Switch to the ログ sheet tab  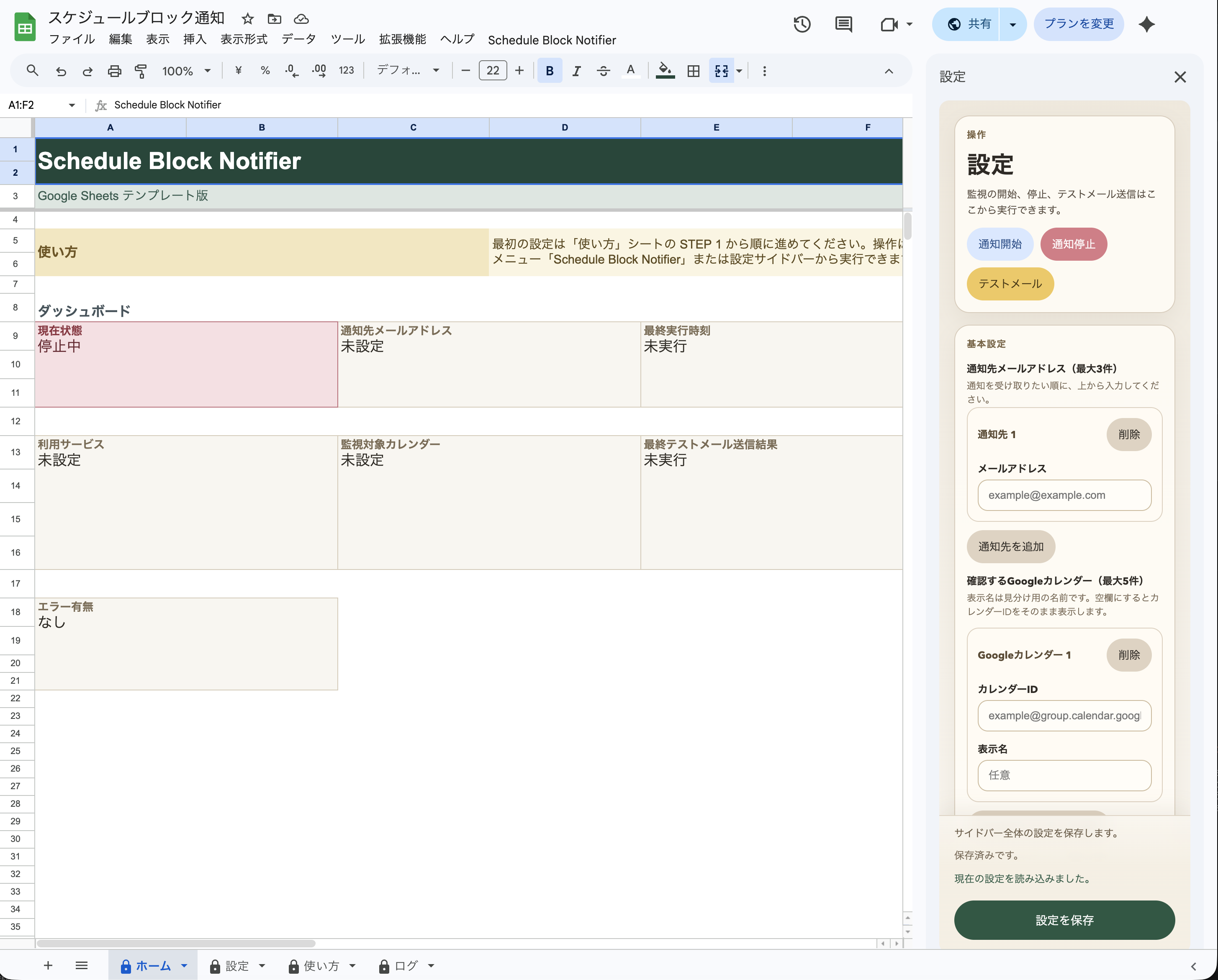[406, 965]
